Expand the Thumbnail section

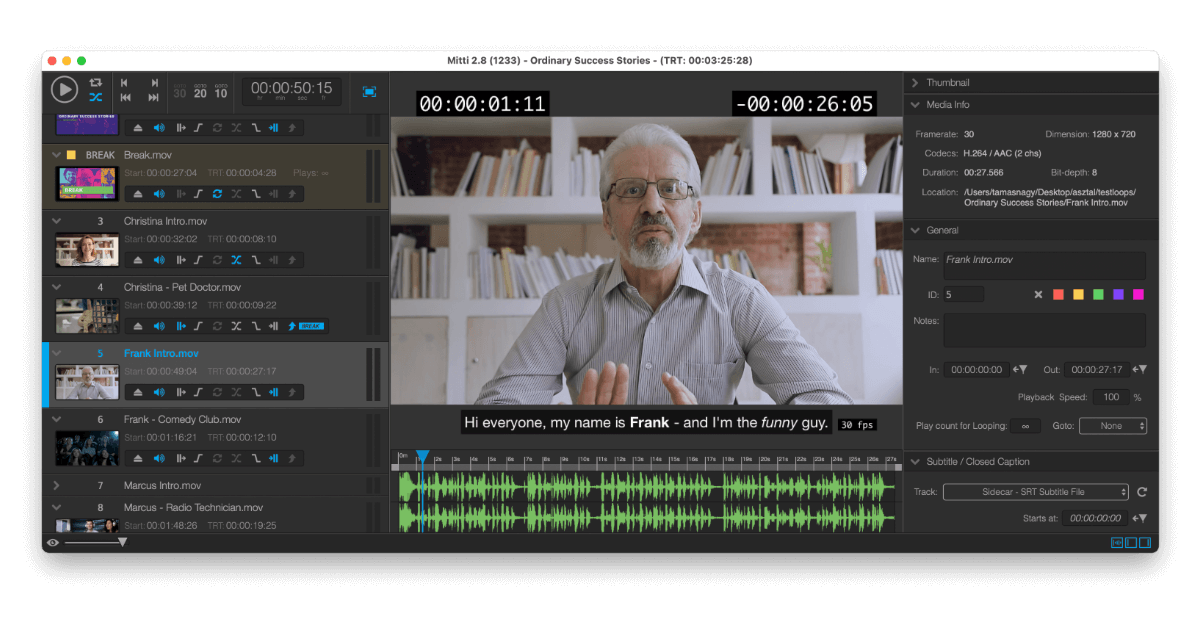(x=916, y=82)
